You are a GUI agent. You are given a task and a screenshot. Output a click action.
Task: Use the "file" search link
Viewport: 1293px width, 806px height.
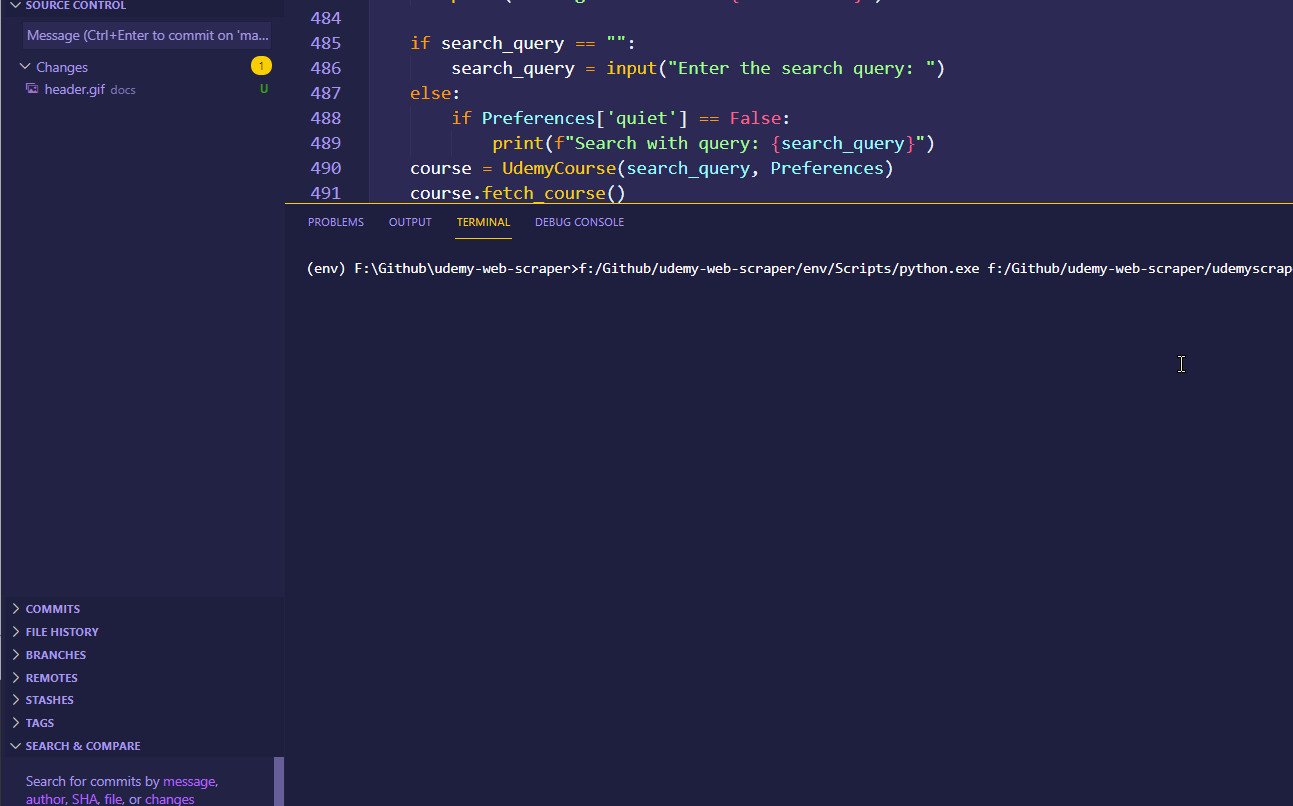113,799
